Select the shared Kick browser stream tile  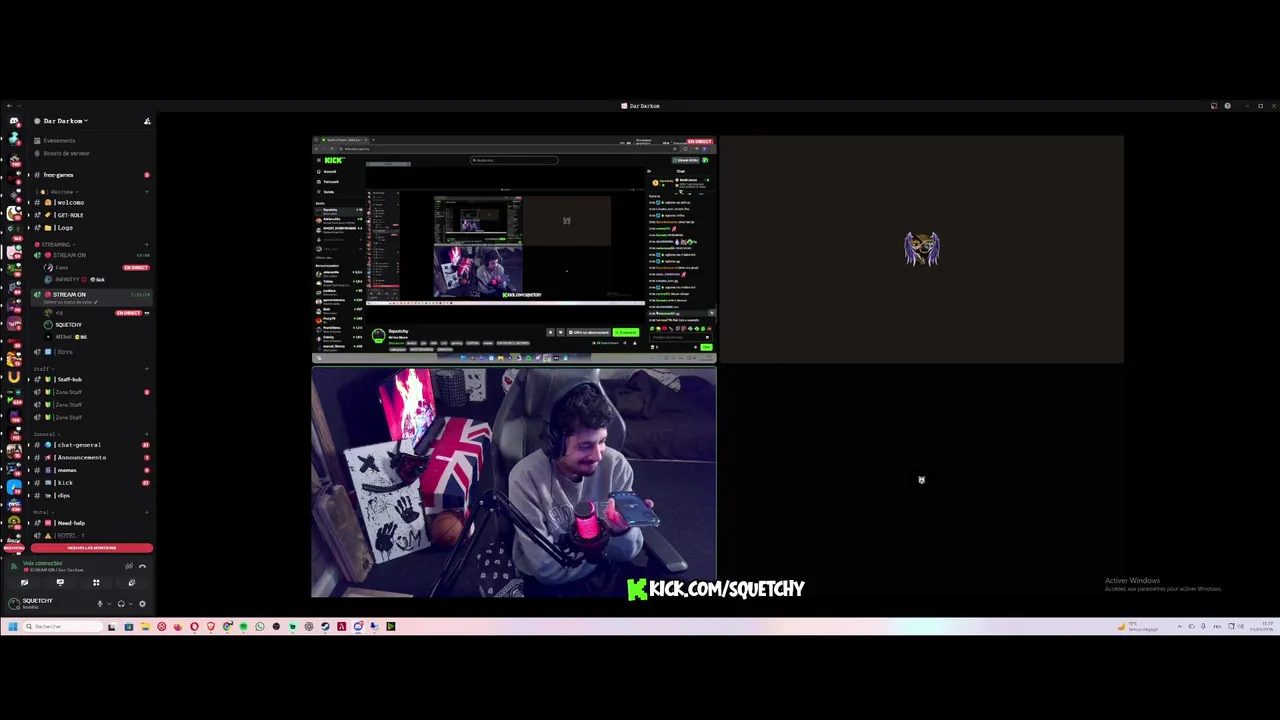(514, 249)
